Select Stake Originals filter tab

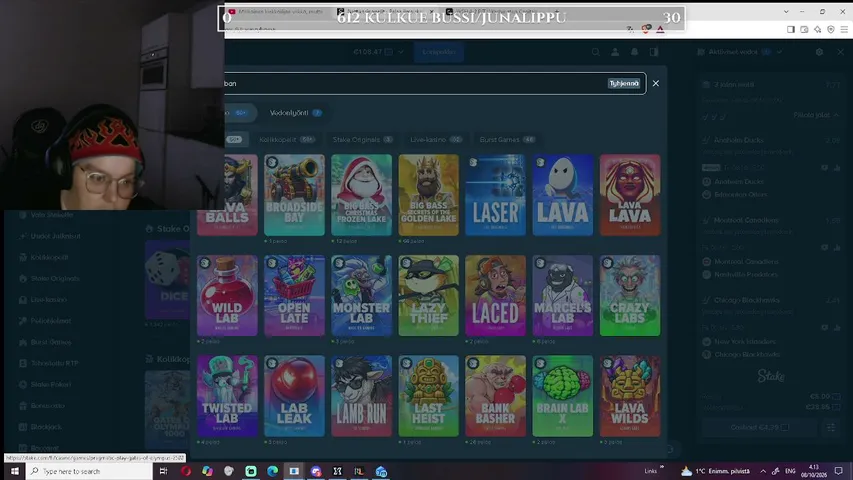click(362, 139)
